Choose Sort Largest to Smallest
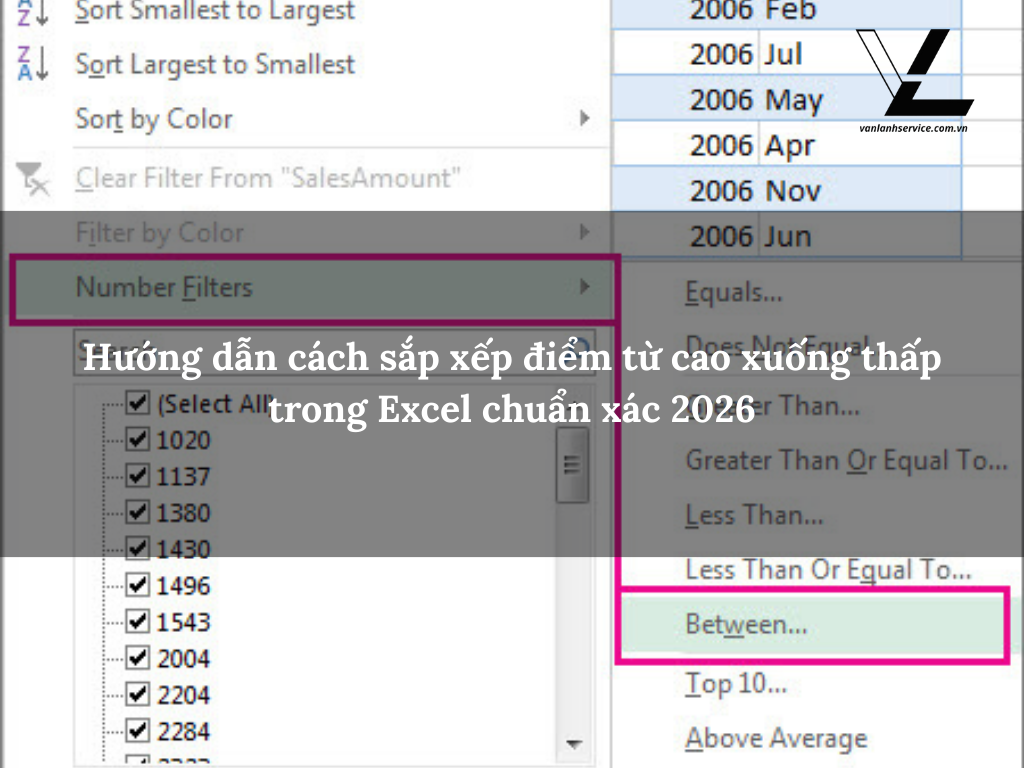 click(215, 64)
